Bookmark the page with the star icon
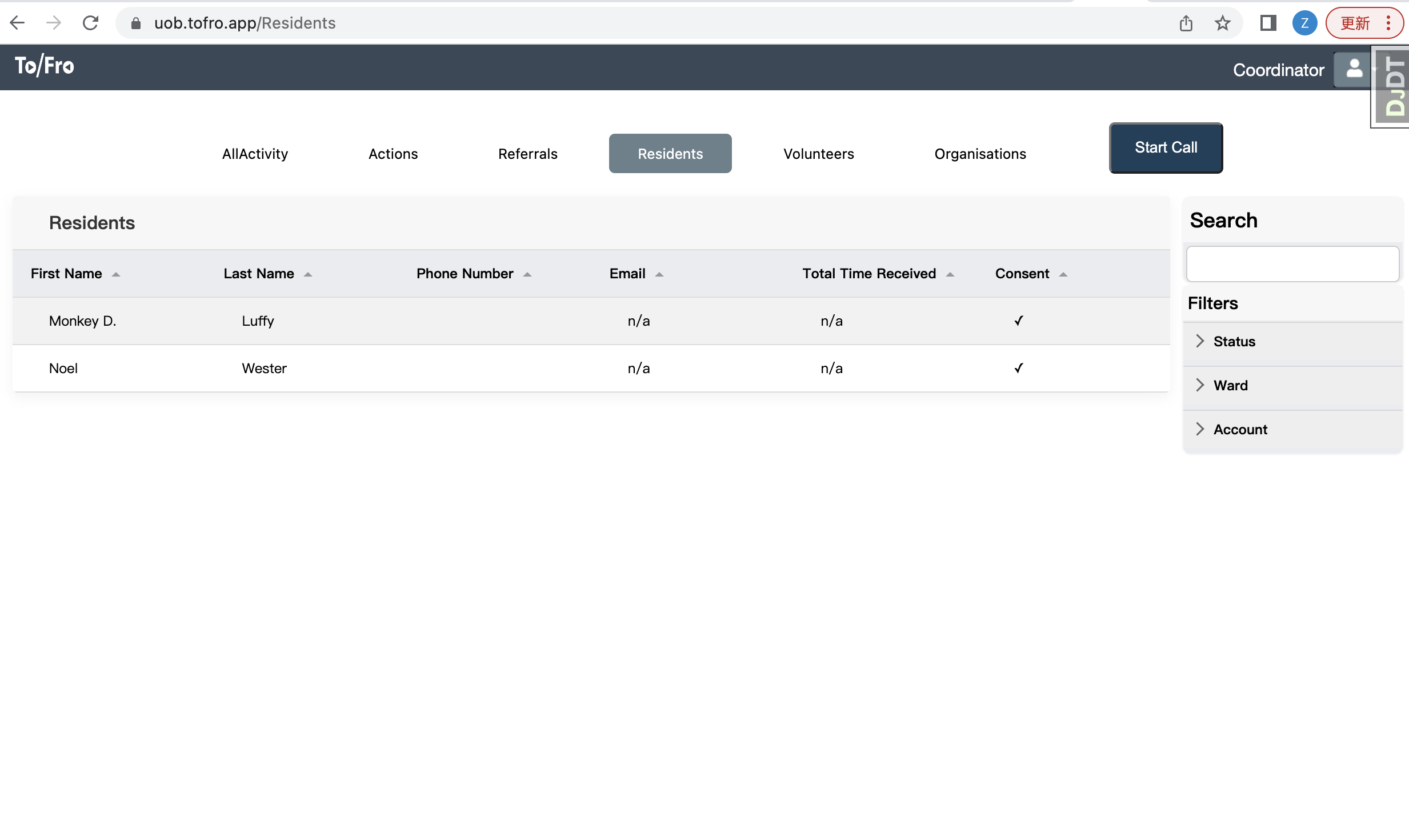Screen dimensions: 1409x840 [1222, 23]
